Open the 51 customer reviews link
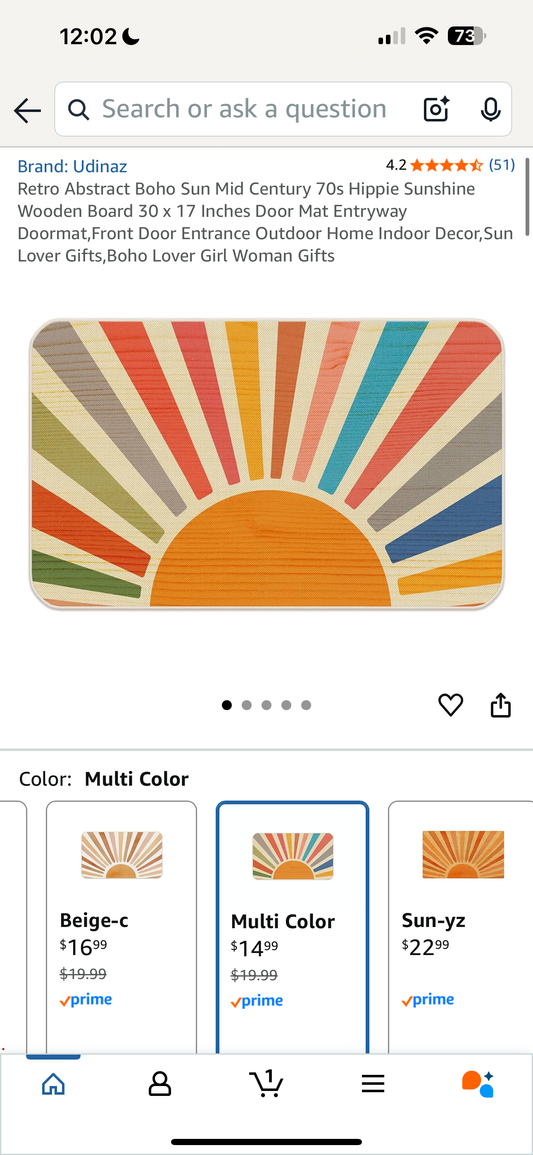 pyautogui.click(x=502, y=165)
